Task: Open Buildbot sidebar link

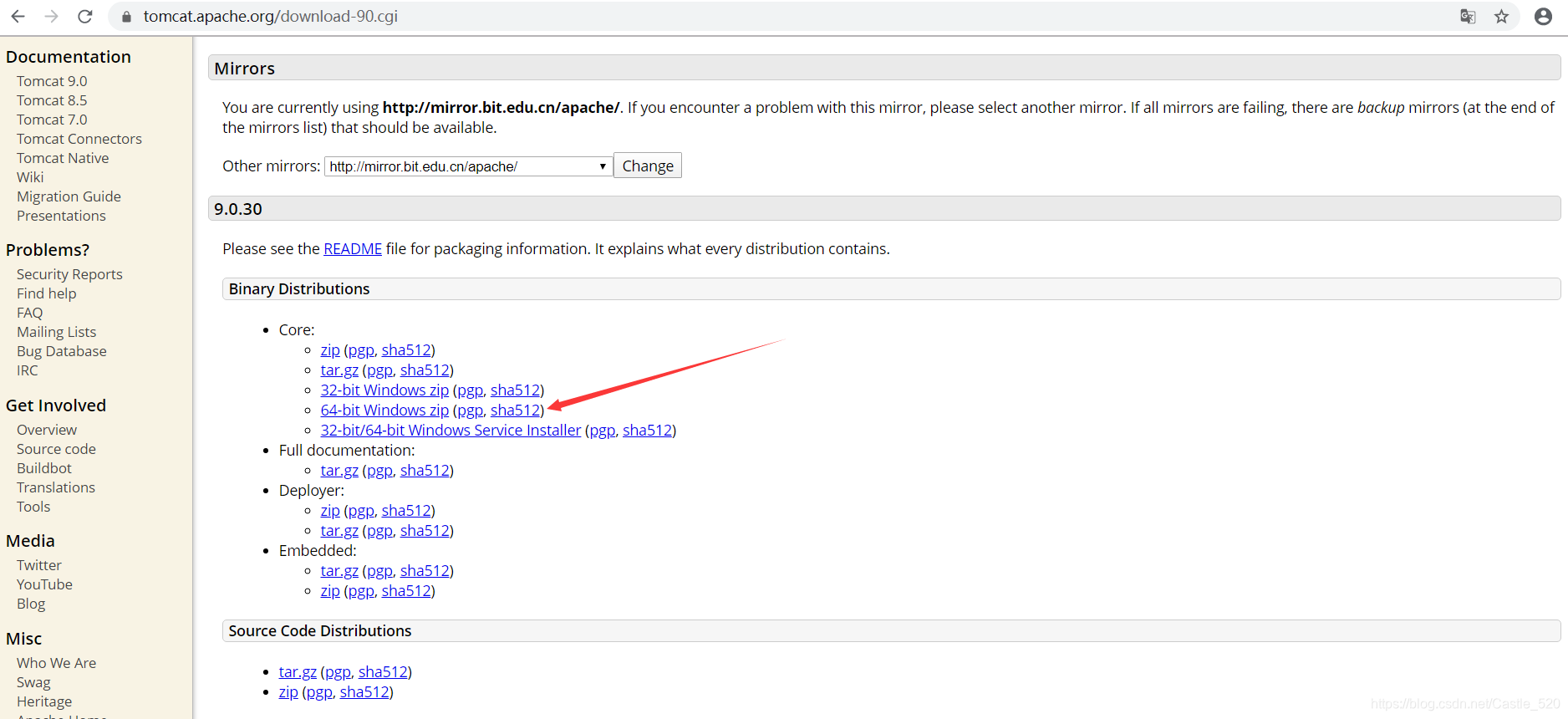Action: click(x=44, y=468)
